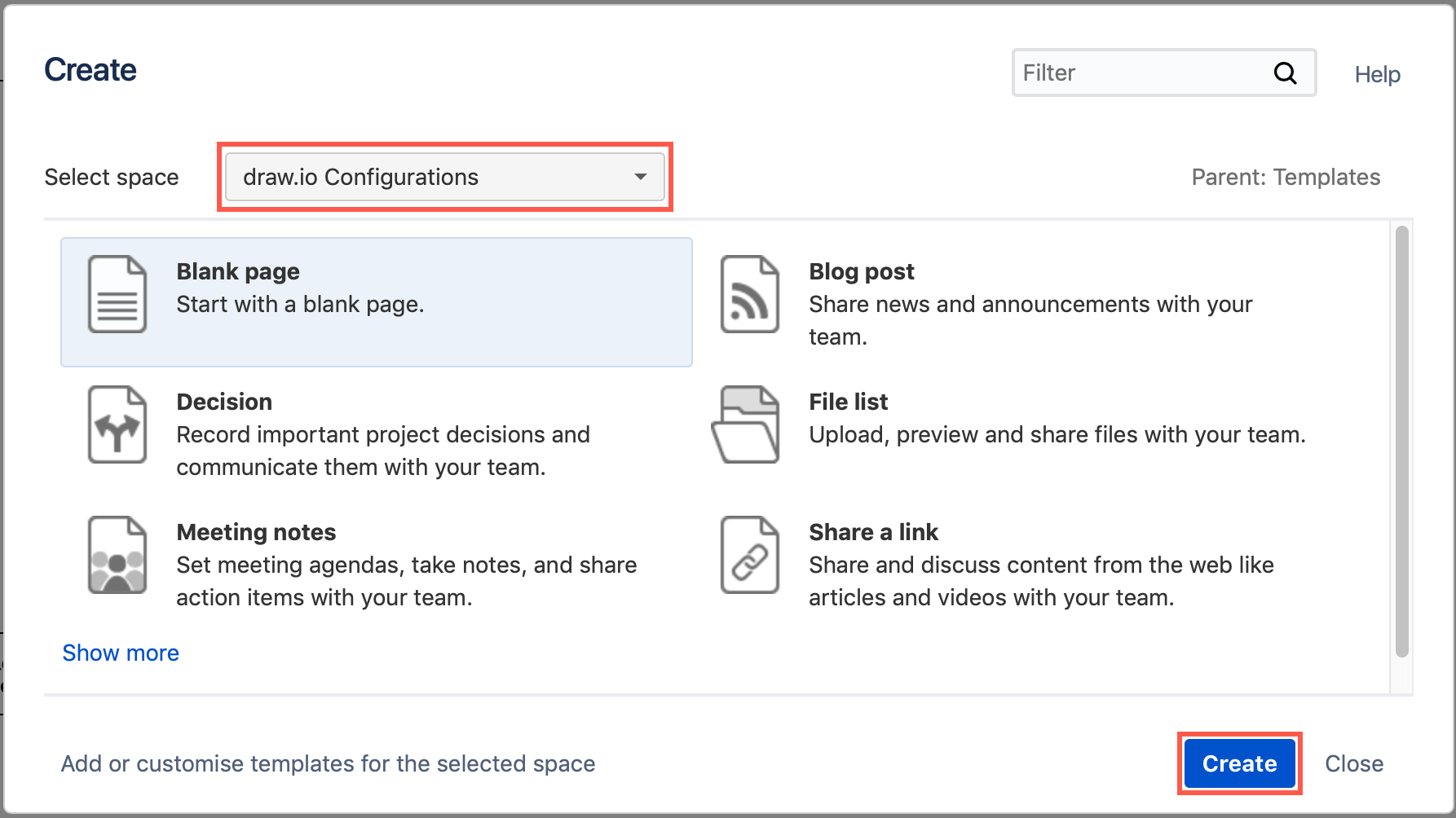This screenshot has width=1456, height=818.
Task: Click the File list folder icon
Action: 748,424
